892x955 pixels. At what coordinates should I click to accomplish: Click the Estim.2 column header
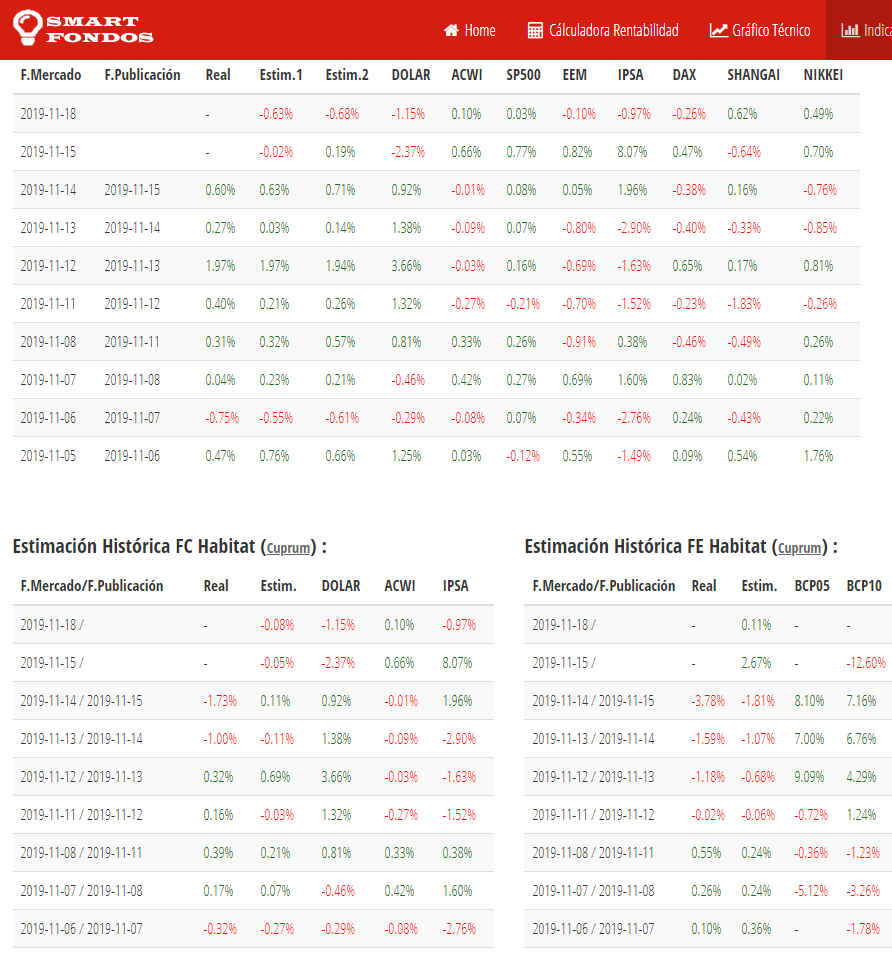point(347,75)
